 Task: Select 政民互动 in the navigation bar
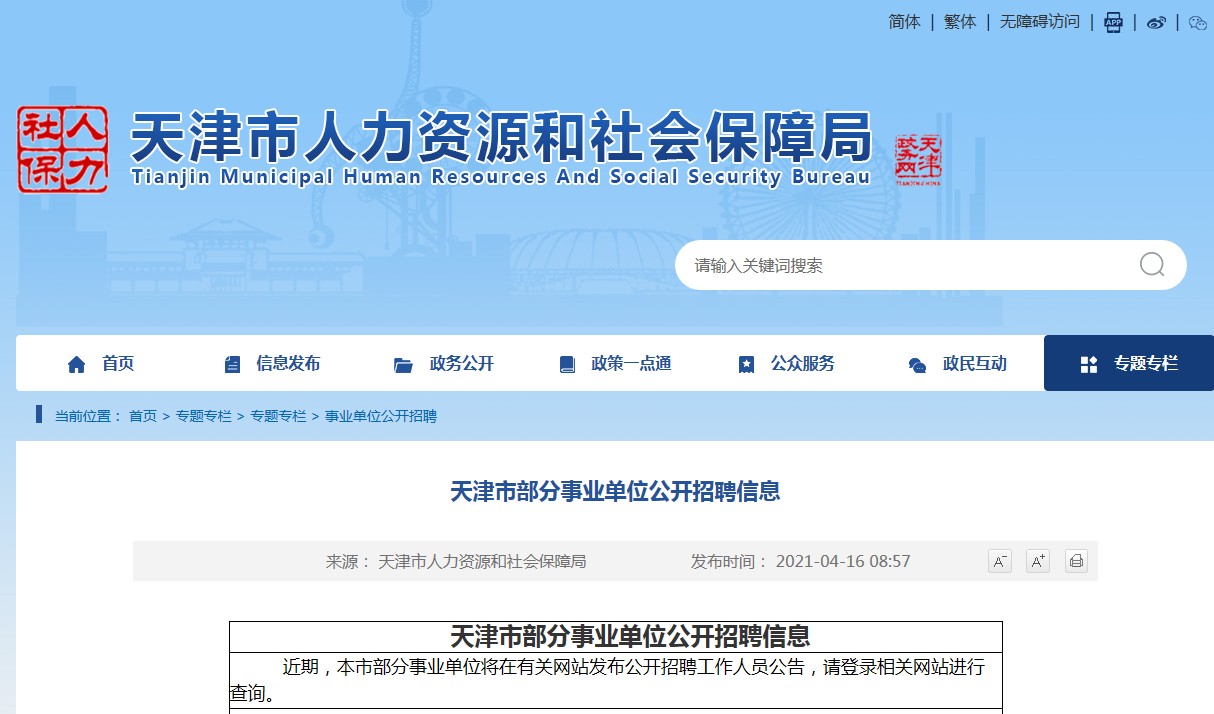coord(958,364)
